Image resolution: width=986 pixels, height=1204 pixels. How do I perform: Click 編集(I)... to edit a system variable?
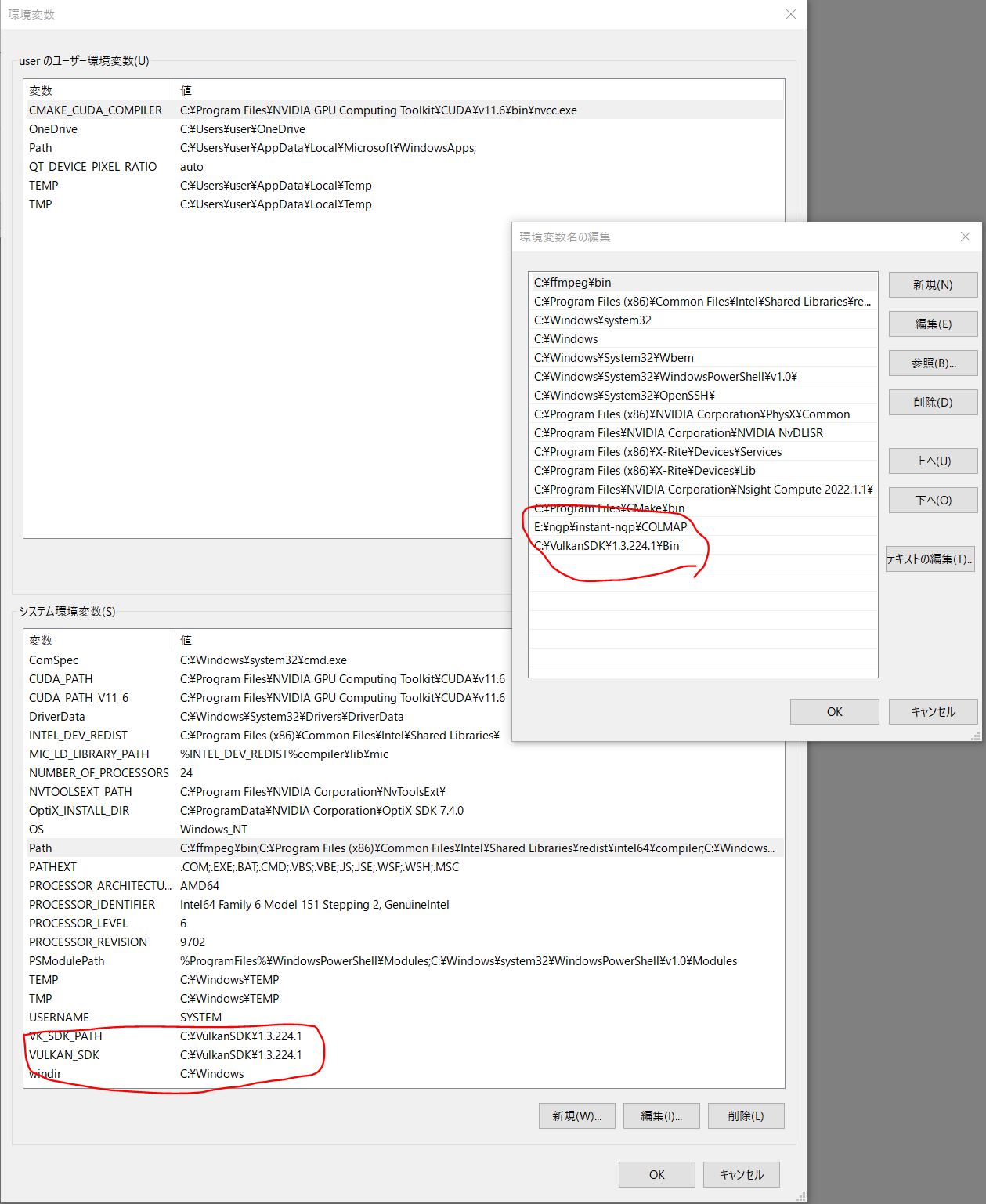pyautogui.click(x=660, y=1115)
